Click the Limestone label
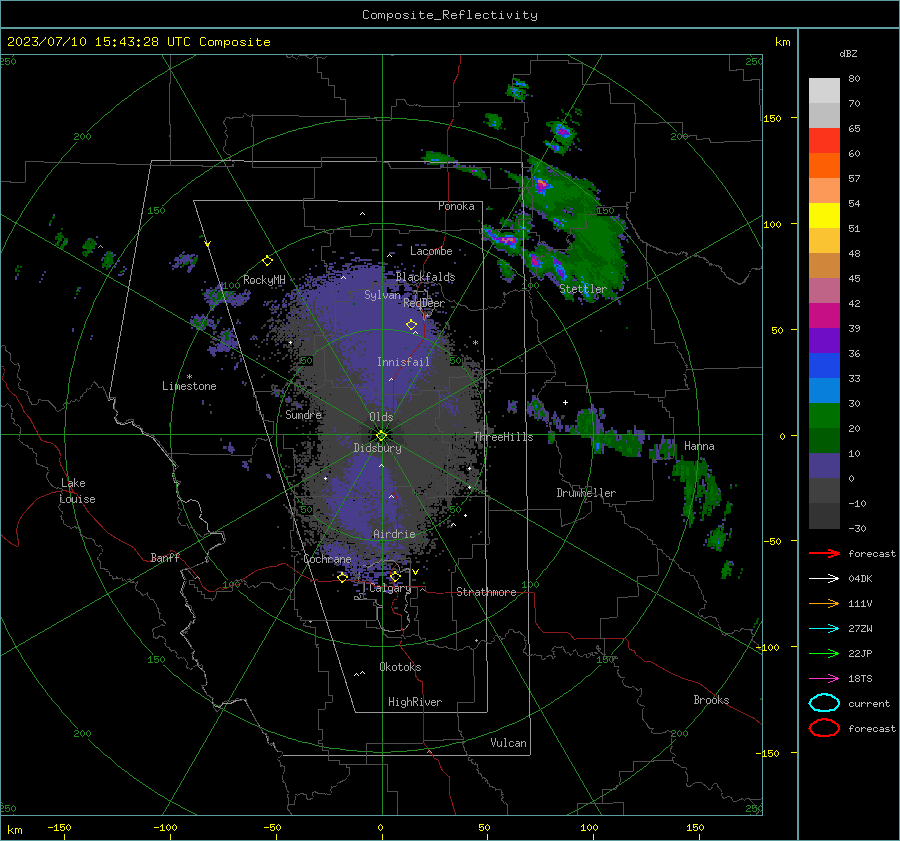 189,386
